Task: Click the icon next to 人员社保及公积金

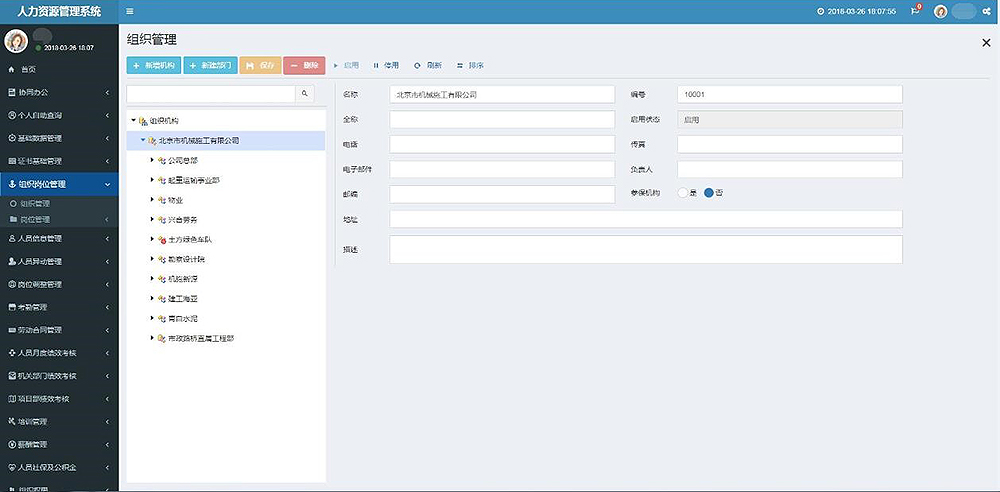Action: tap(11, 468)
